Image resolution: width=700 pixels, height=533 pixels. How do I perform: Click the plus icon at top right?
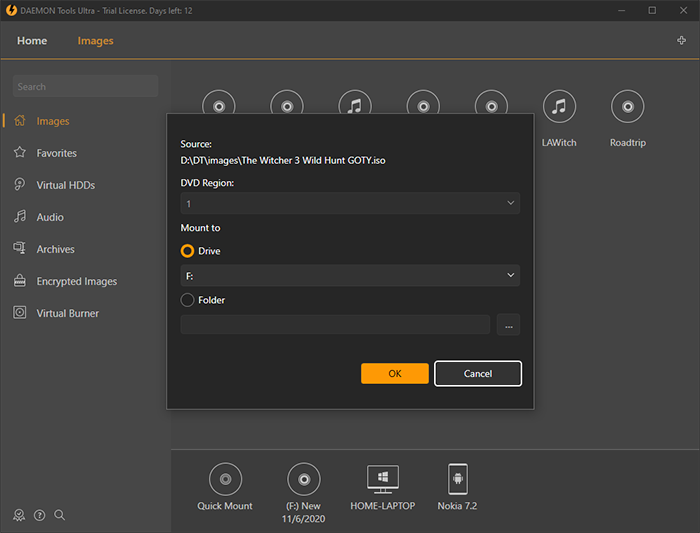click(x=681, y=41)
